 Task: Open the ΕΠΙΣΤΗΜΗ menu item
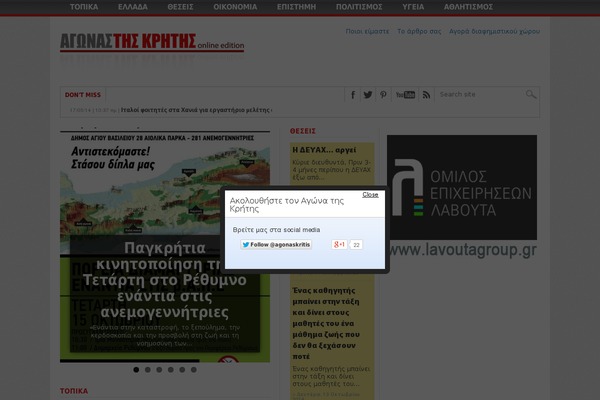(x=297, y=7)
